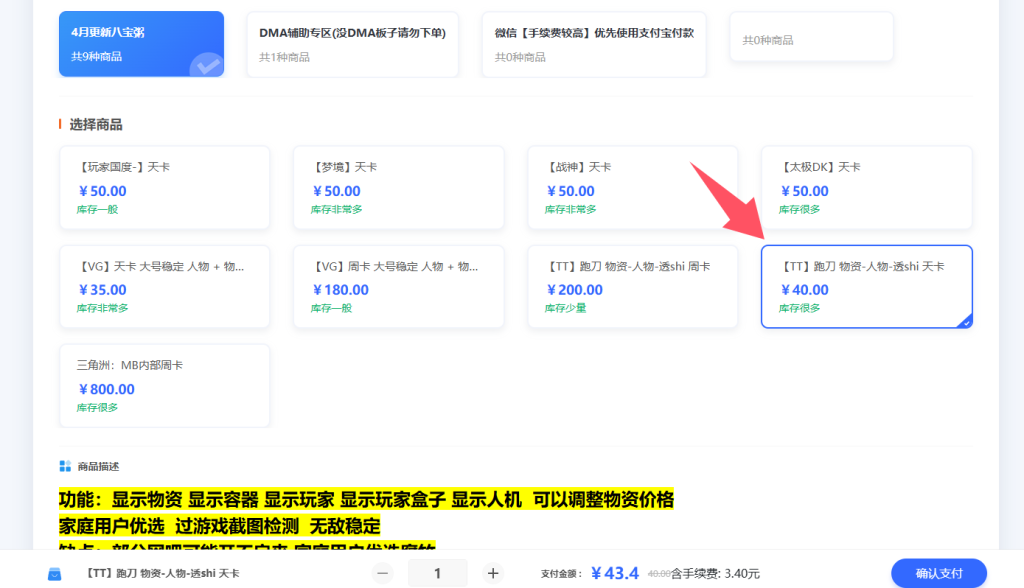This screenshot has width=1024, height=588.
Task: Click the 共9种商品 count text
Action: coord(96,56)
